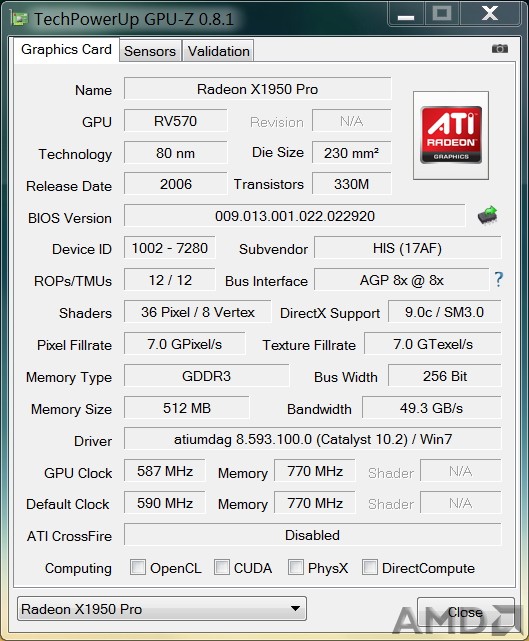Close window with the title bar X
The image size is (529, 641).
[x=489, y=13]
